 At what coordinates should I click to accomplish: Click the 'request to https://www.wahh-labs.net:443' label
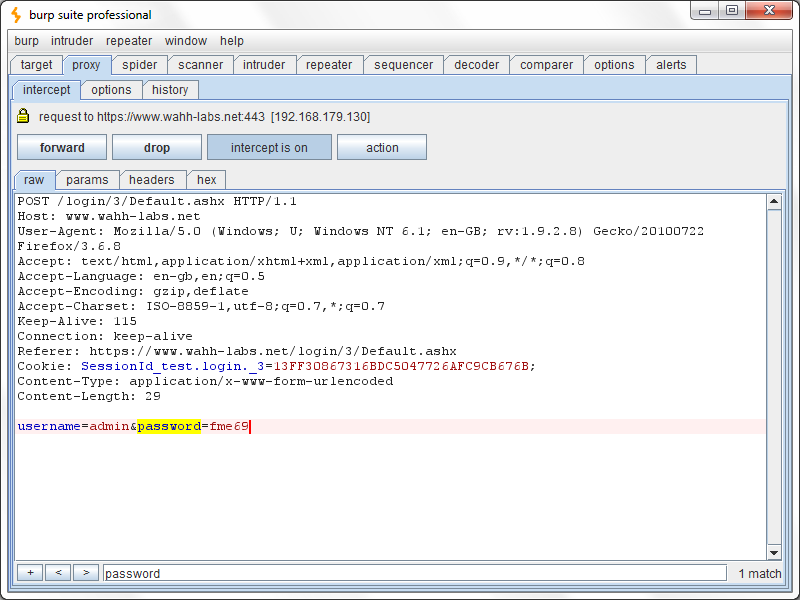152,117
